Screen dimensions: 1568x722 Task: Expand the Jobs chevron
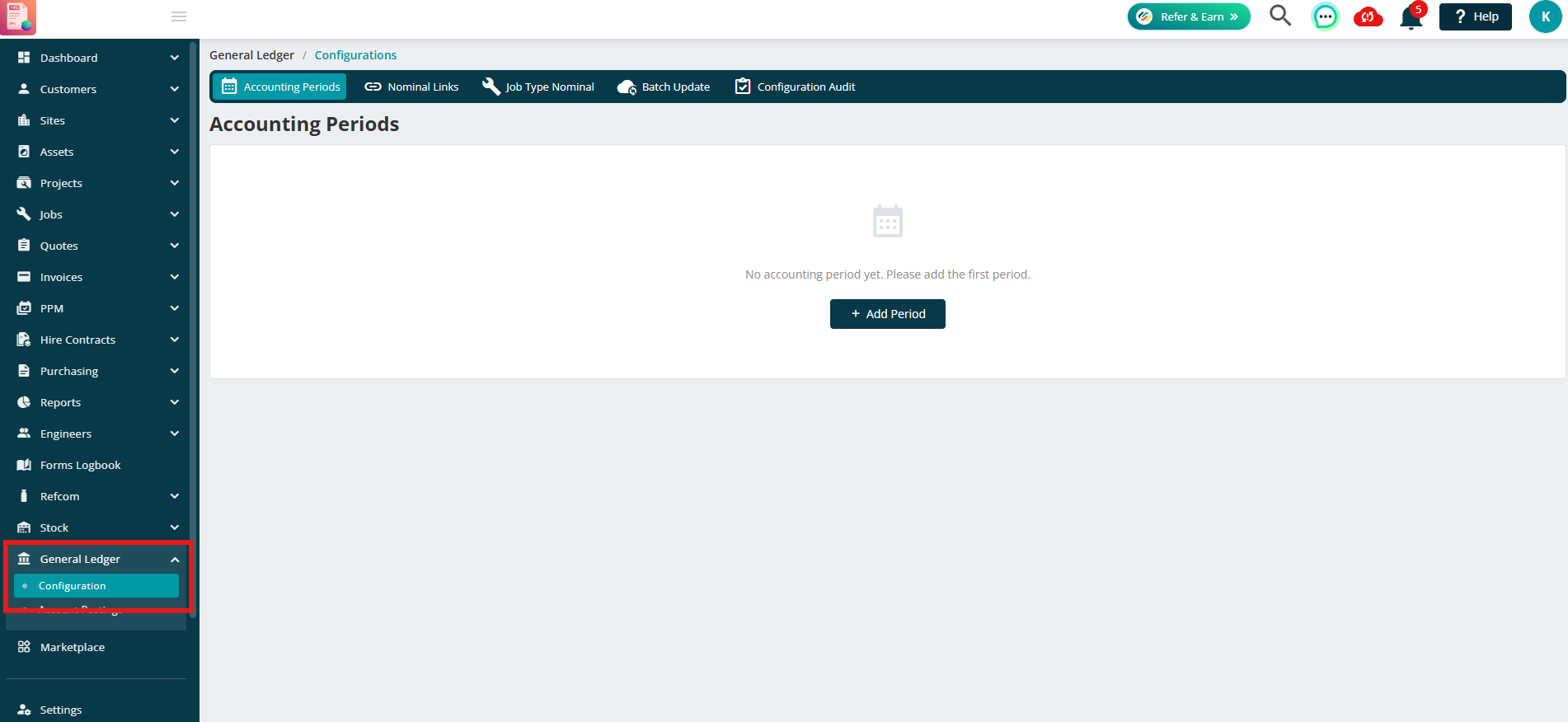174,214
